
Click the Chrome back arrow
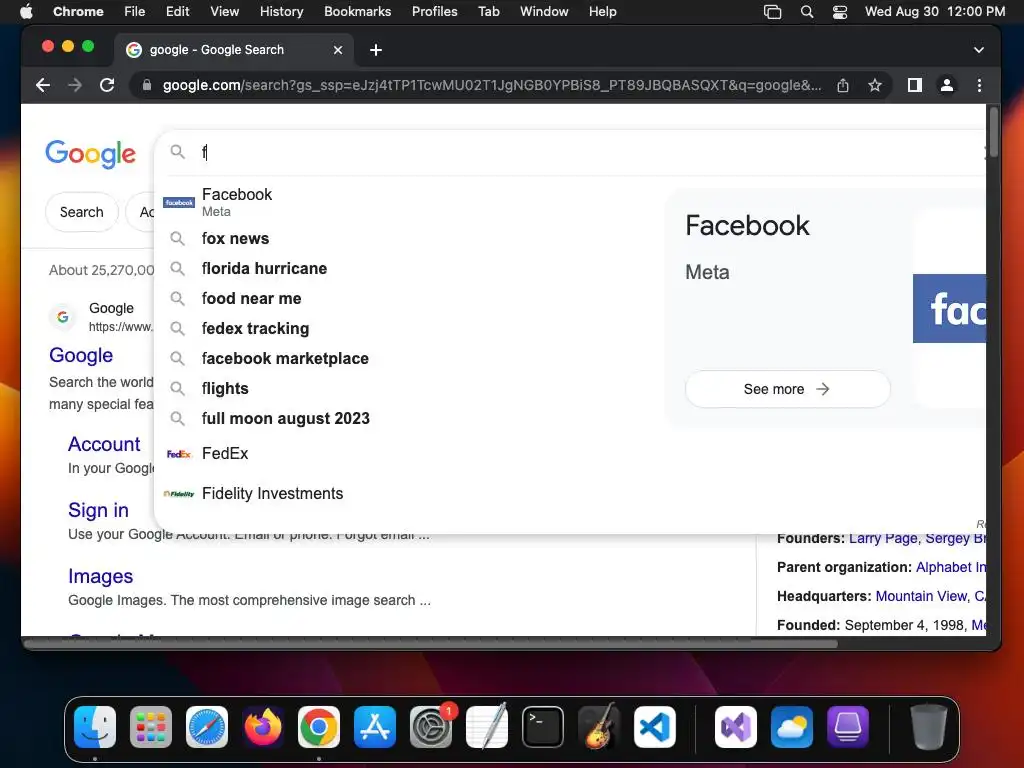pyautogui.click(x=43, y=86)
